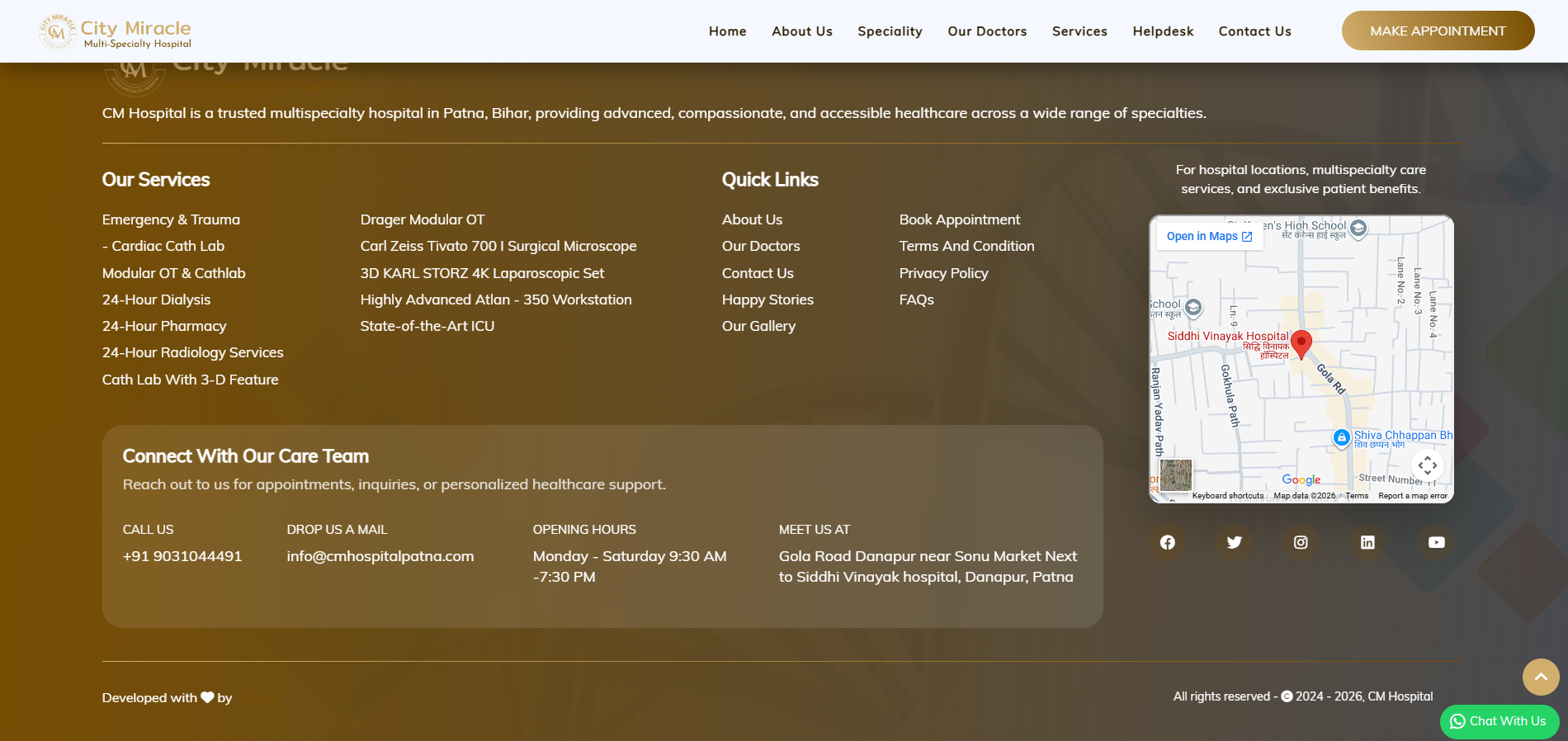The height and width of the screenshot is (741, 1568).
Task: Start WhatsApp Chat With Us
Action: click(1499, 721)
